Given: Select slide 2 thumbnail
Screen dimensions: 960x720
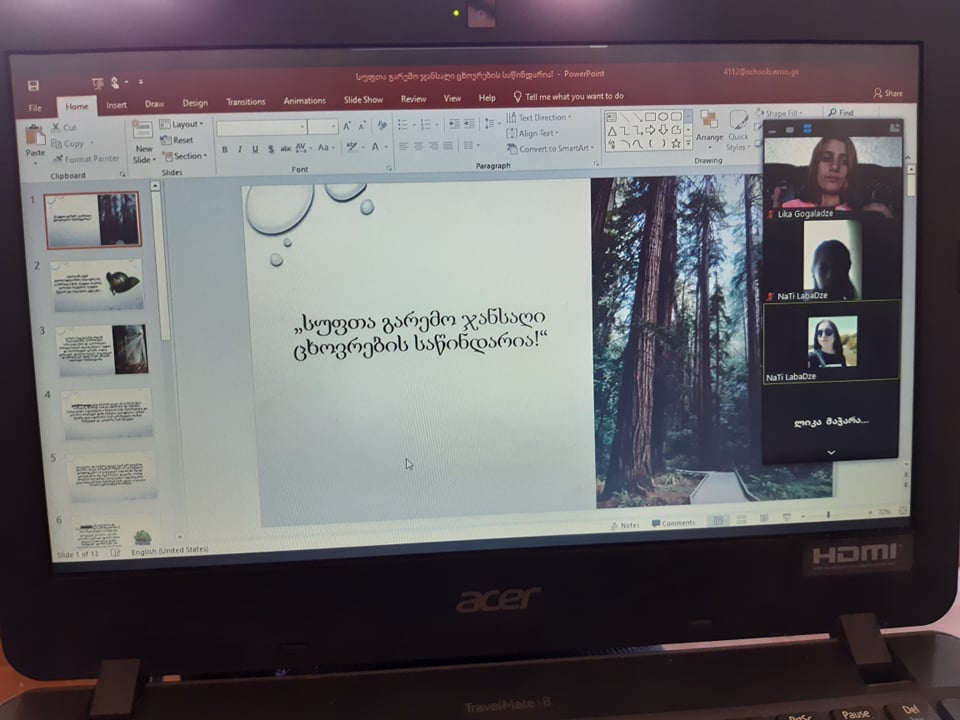Looking at the screenshot, I should [98, 285].
